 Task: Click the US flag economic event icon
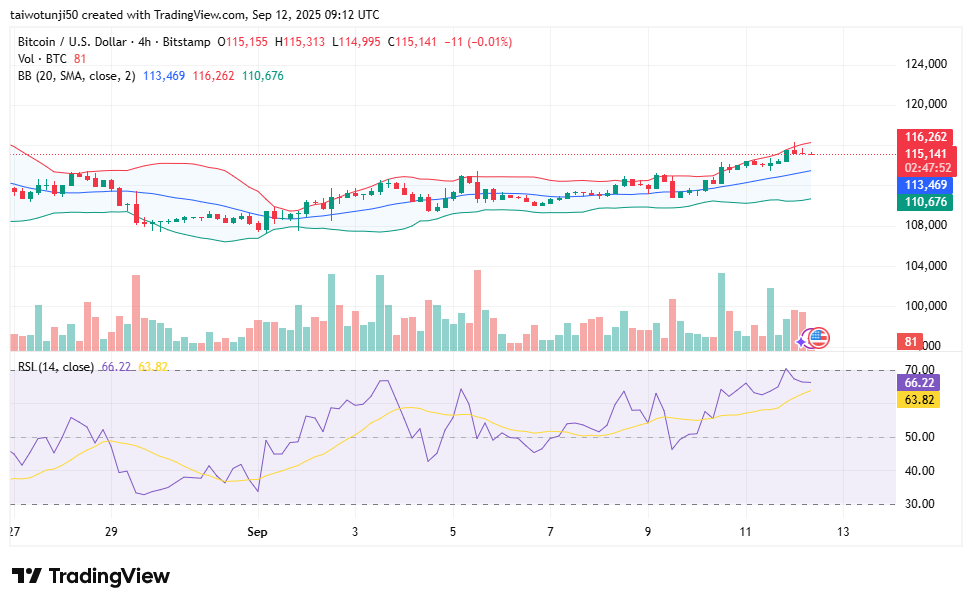(819, 338)
